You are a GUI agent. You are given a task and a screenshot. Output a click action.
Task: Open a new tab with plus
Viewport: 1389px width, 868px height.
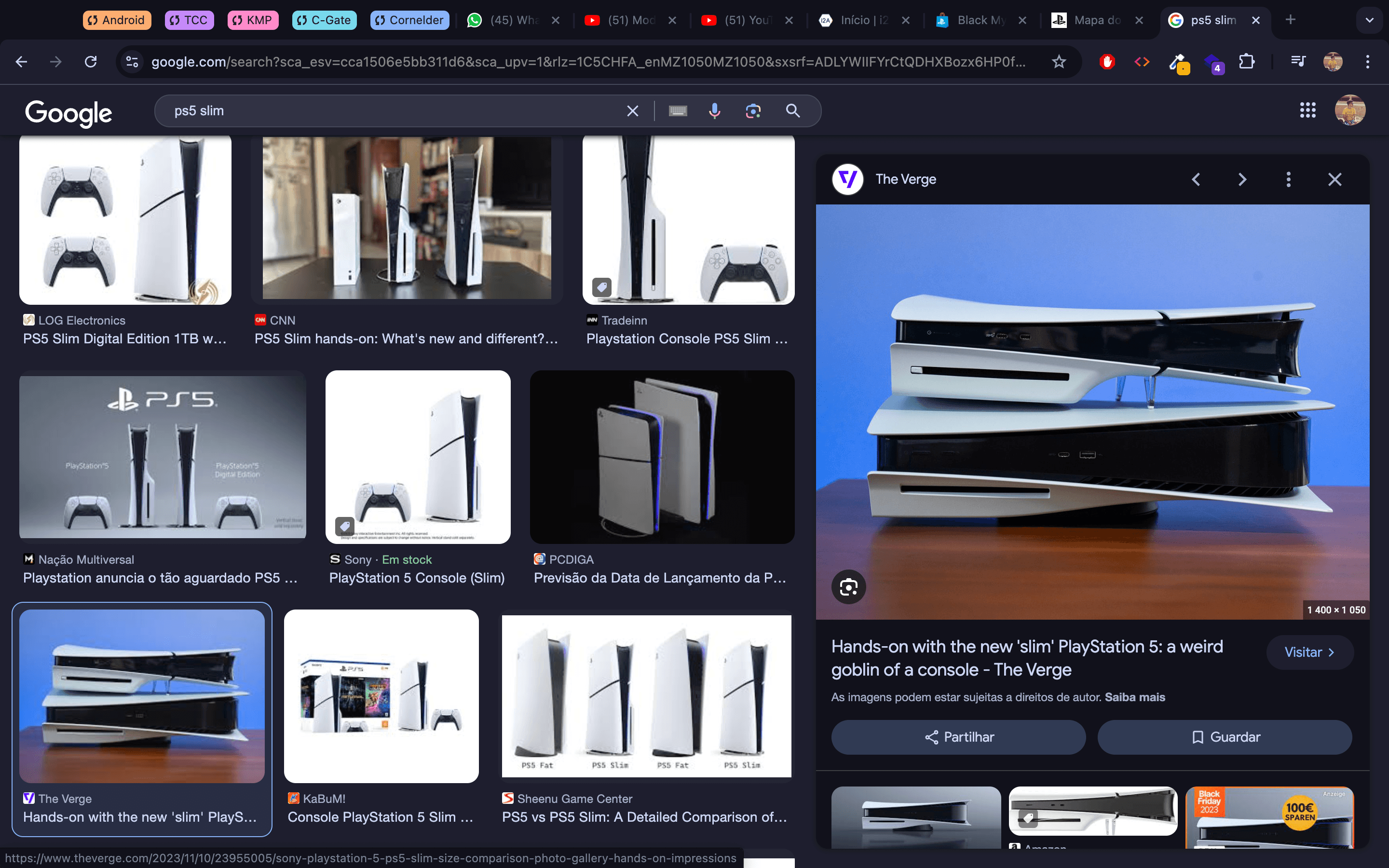point(1290,20)
